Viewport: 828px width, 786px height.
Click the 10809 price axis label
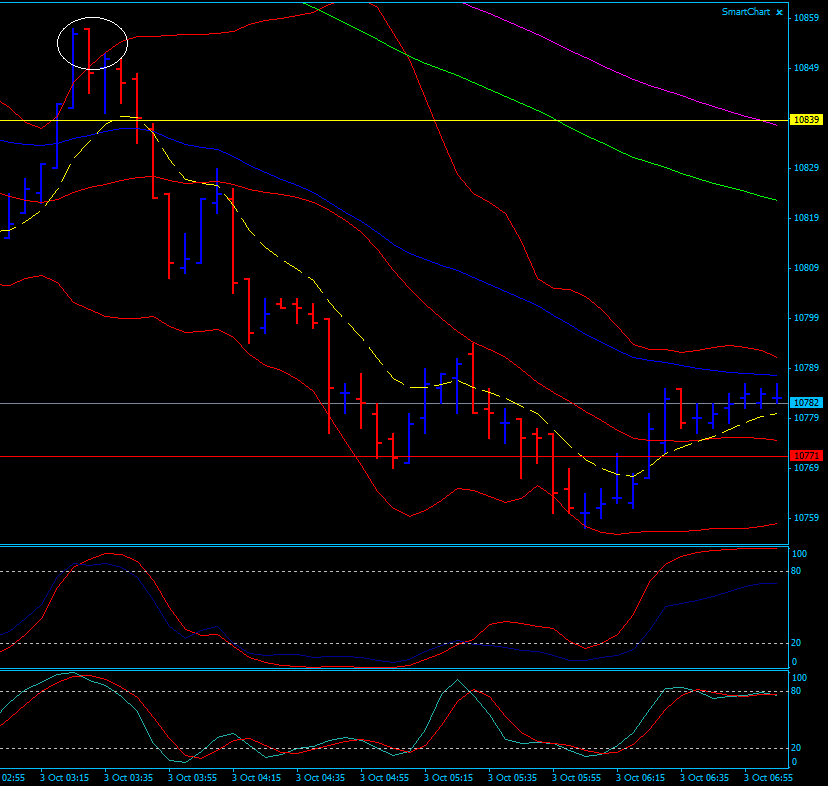pyautogui.click(x=806, y=268)
